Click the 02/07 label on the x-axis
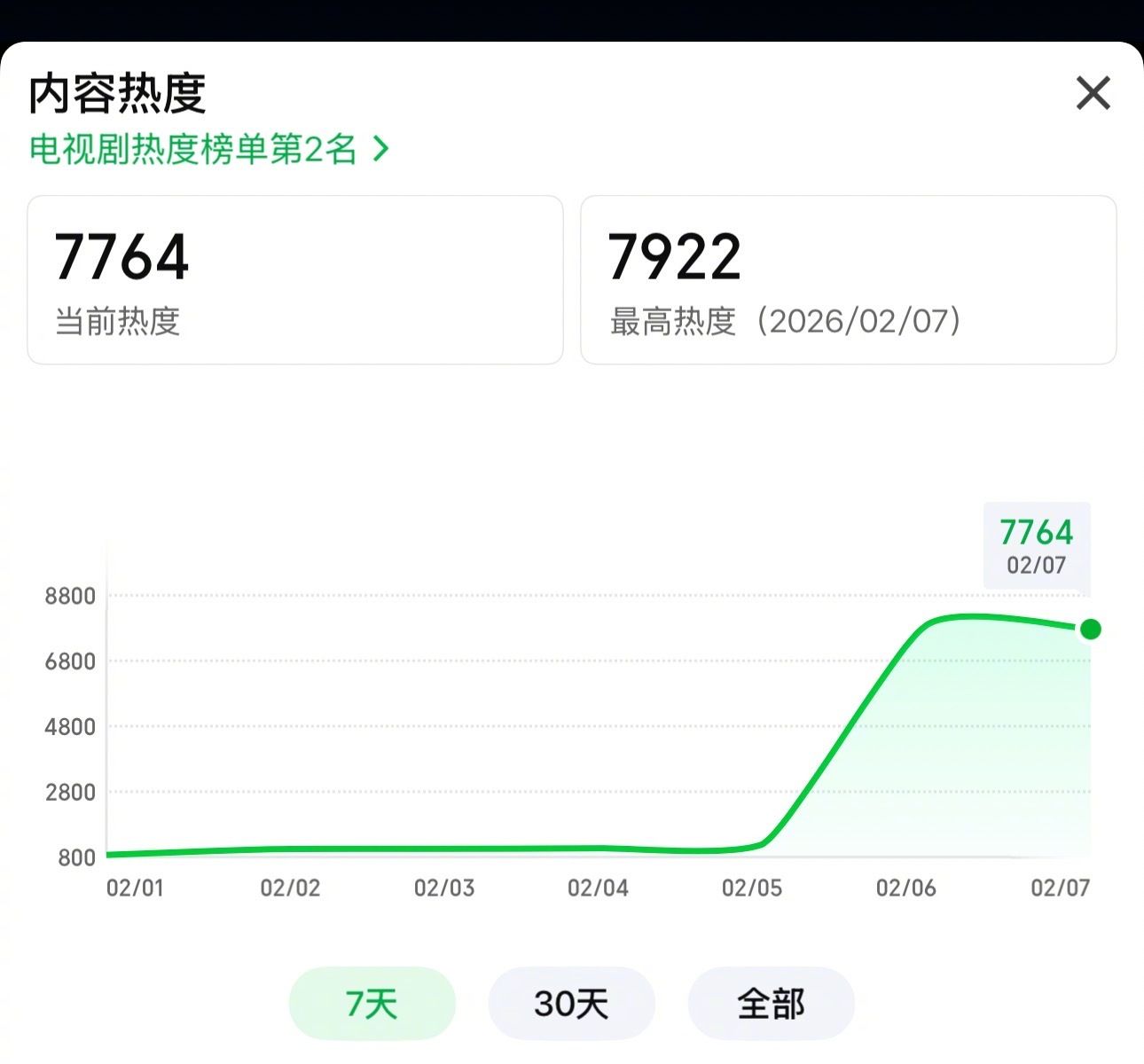Screen dimensions: 1144x1064 point(1061,887)
